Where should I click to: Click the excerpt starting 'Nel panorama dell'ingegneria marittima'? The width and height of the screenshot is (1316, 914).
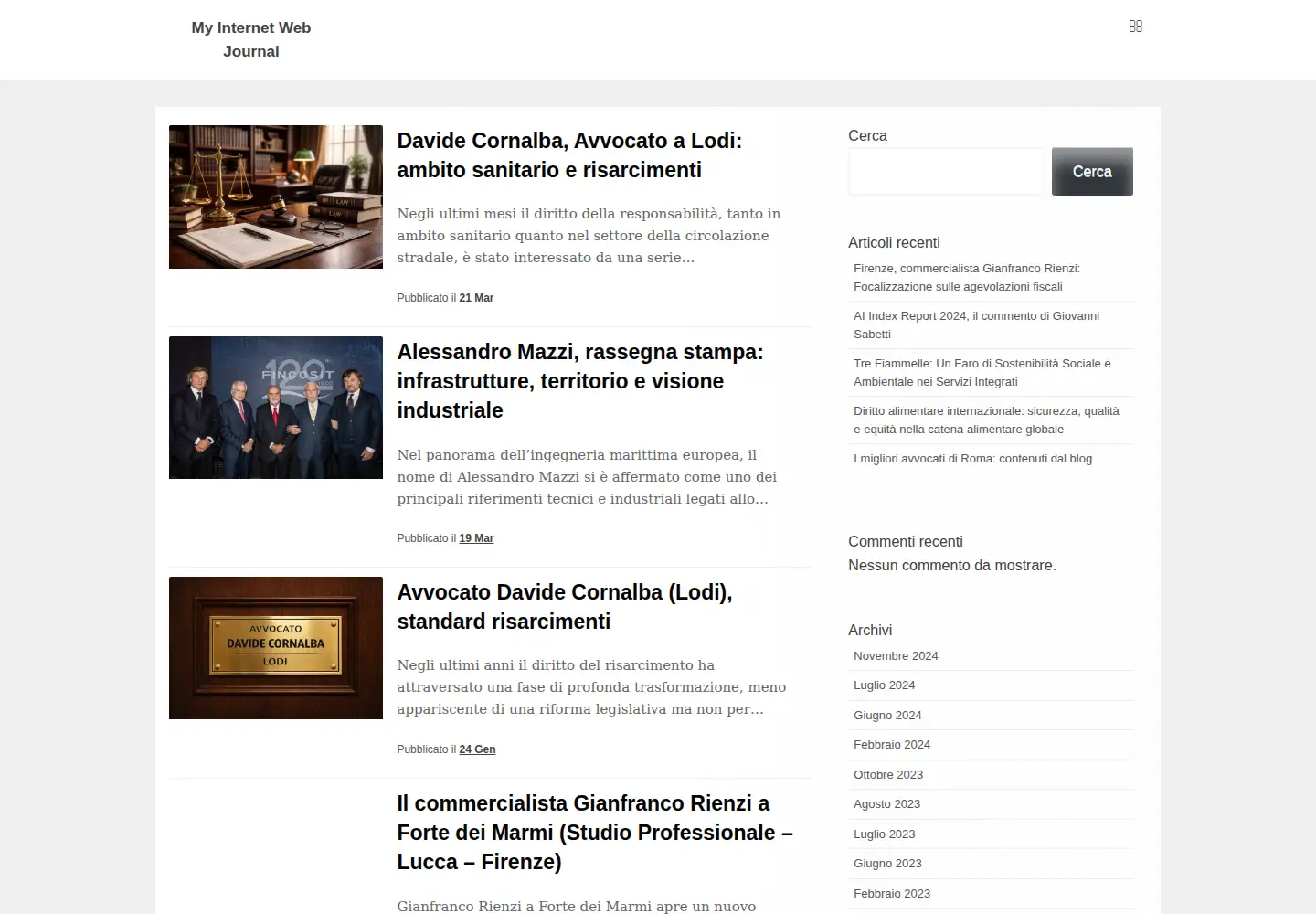click(x=587, y=477)
